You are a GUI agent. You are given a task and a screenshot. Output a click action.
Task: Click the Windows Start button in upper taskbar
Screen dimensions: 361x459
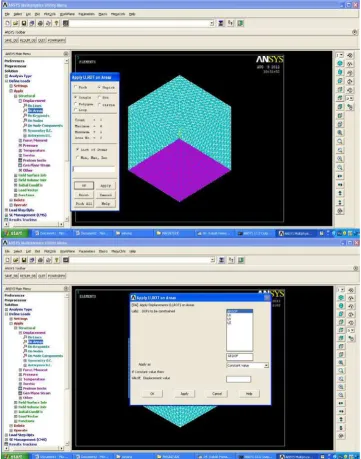pos(14,233)
